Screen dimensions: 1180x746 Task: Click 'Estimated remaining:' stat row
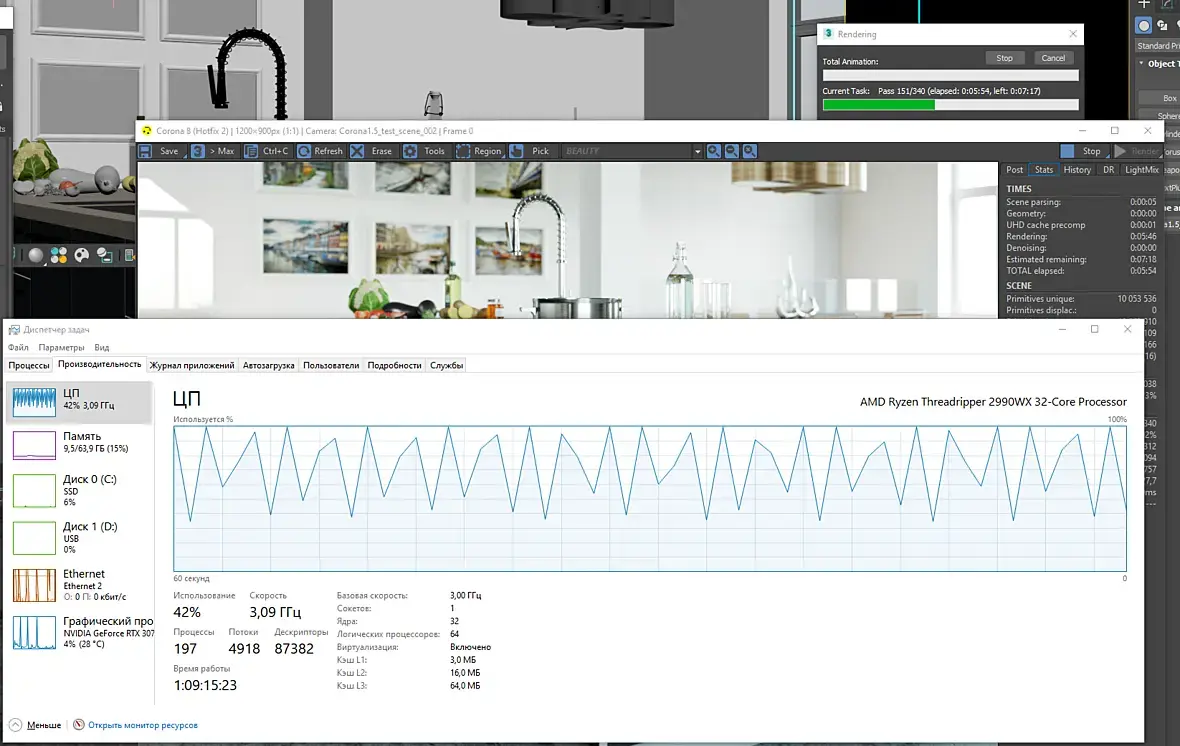coord(1081,260)
